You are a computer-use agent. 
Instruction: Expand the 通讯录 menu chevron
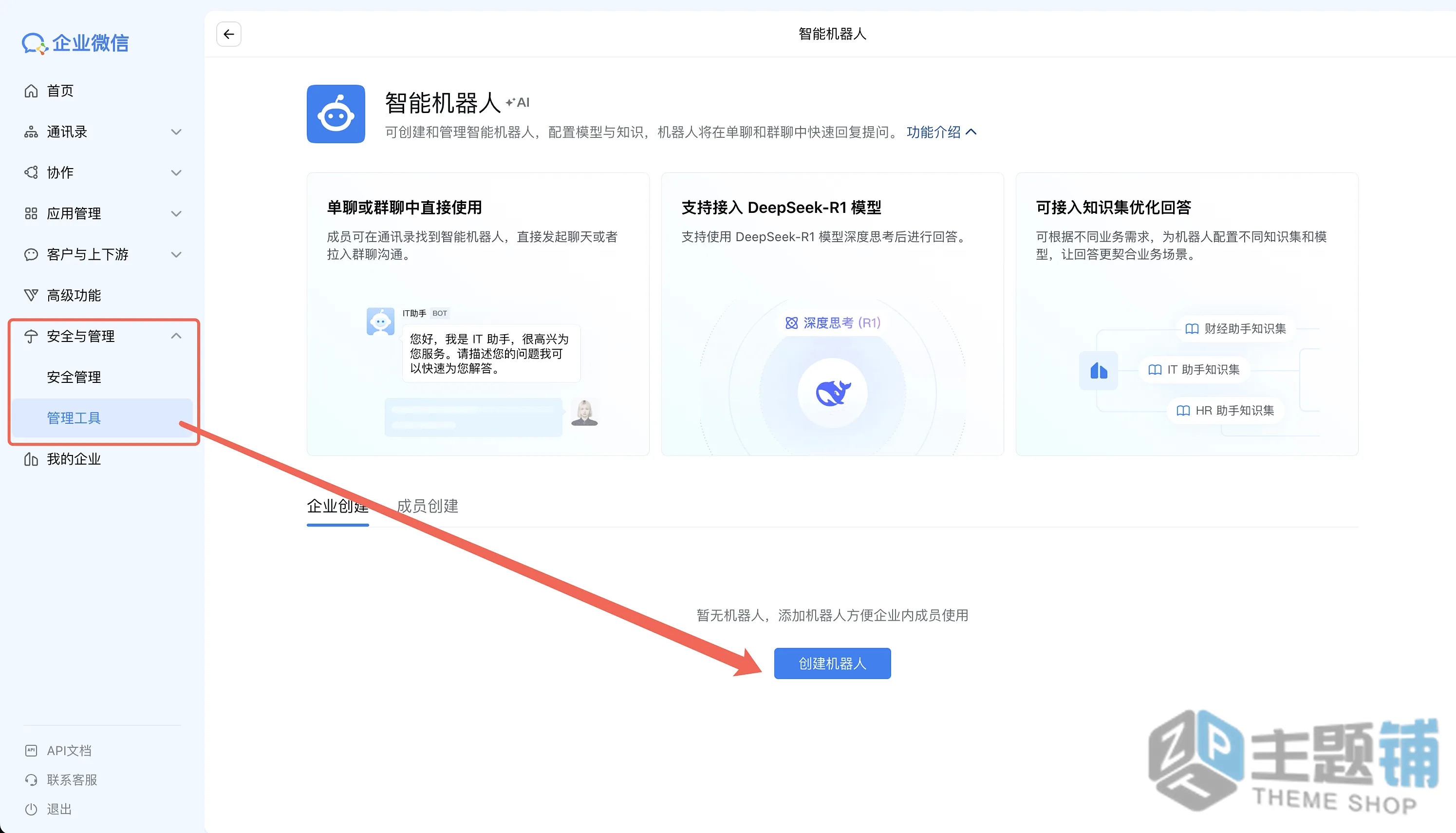click(176, 132)
